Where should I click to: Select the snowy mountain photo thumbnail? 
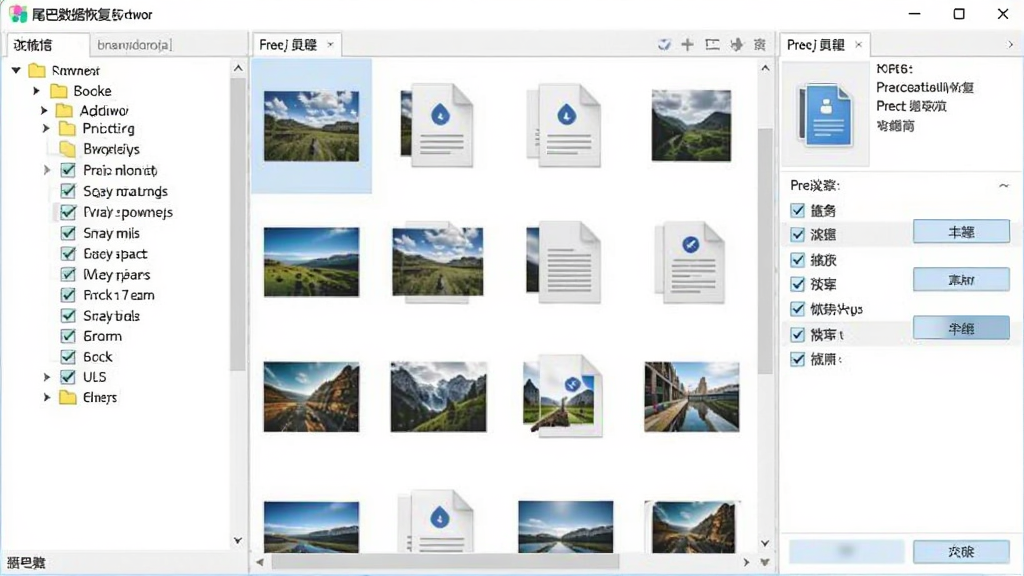[438, 397]
